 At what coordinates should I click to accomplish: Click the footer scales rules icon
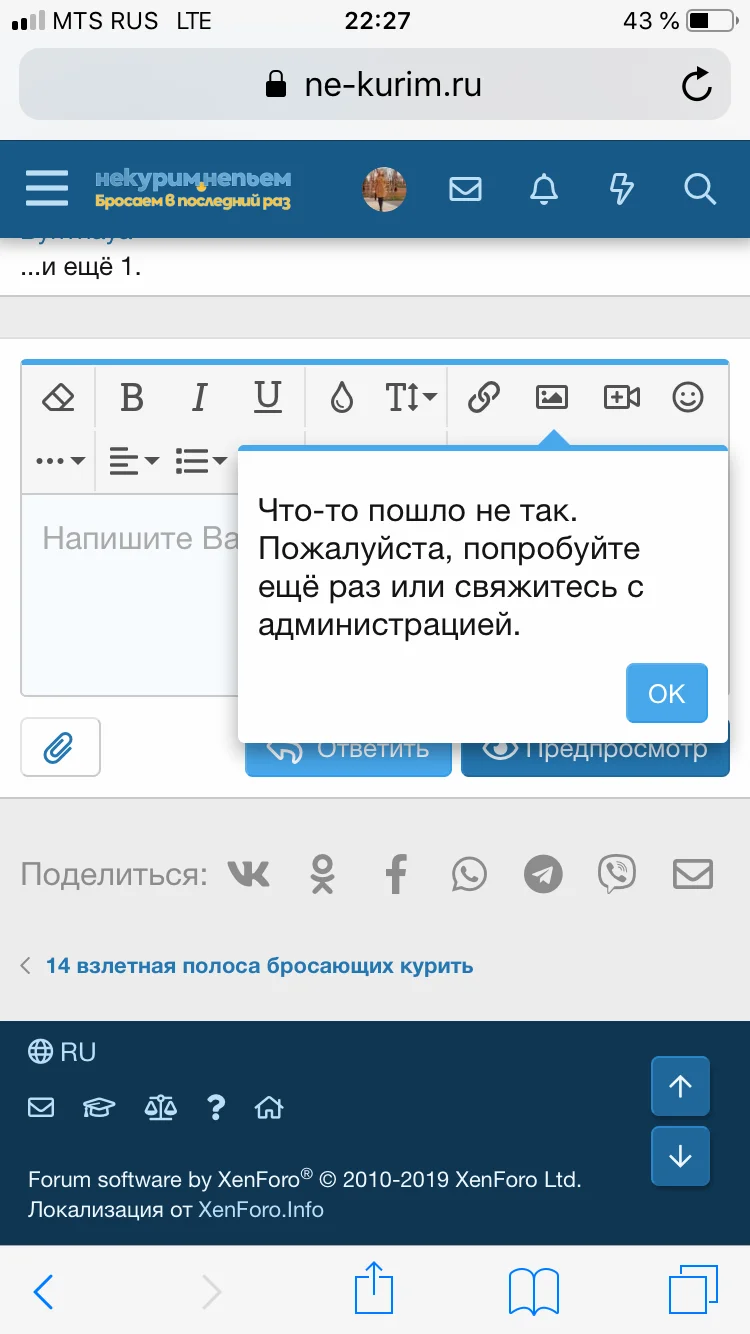161,1108
